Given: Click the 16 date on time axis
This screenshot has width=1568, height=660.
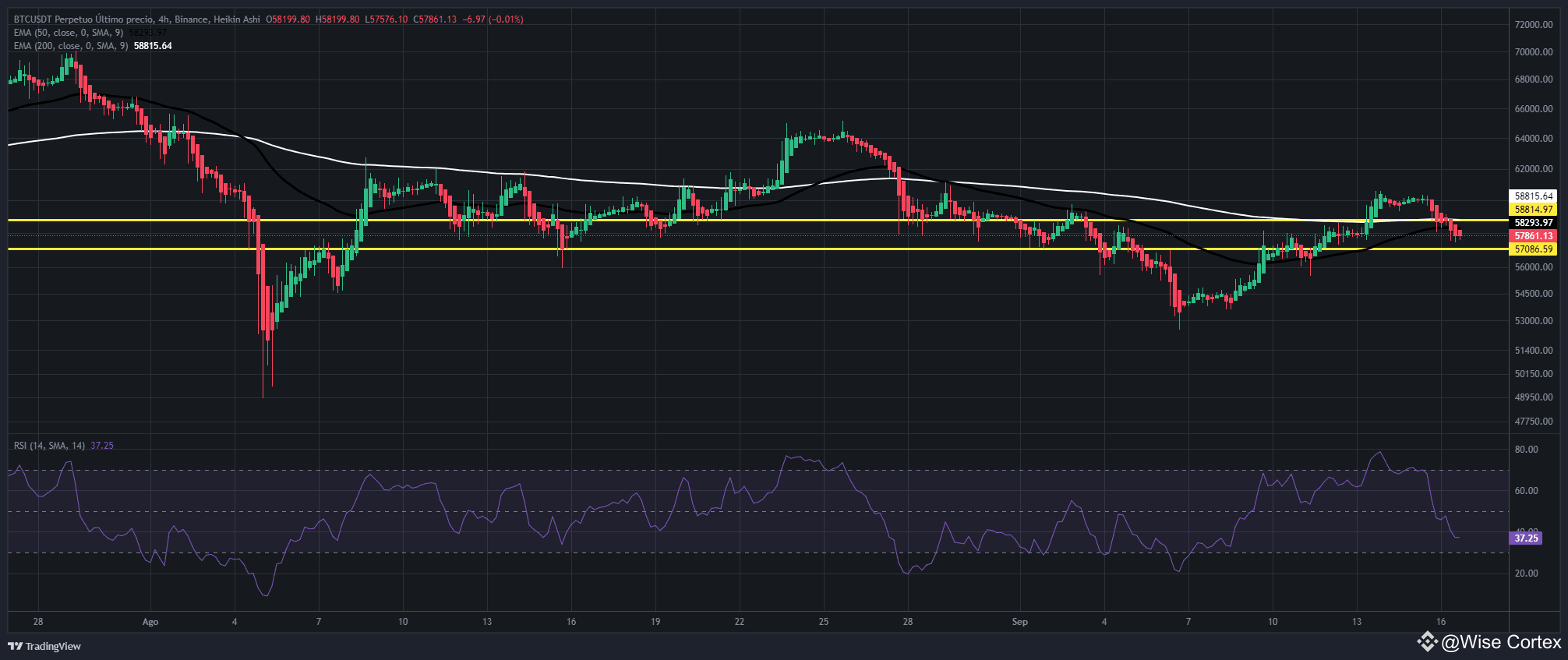Looking at the screenshot, I should pos(1440,622).
